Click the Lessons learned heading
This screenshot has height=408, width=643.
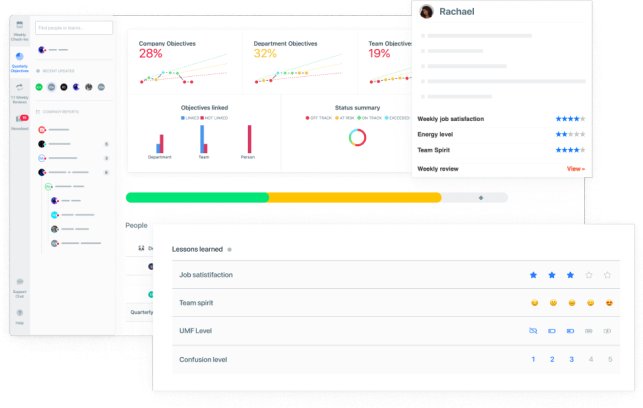click(x=197, y=249)
